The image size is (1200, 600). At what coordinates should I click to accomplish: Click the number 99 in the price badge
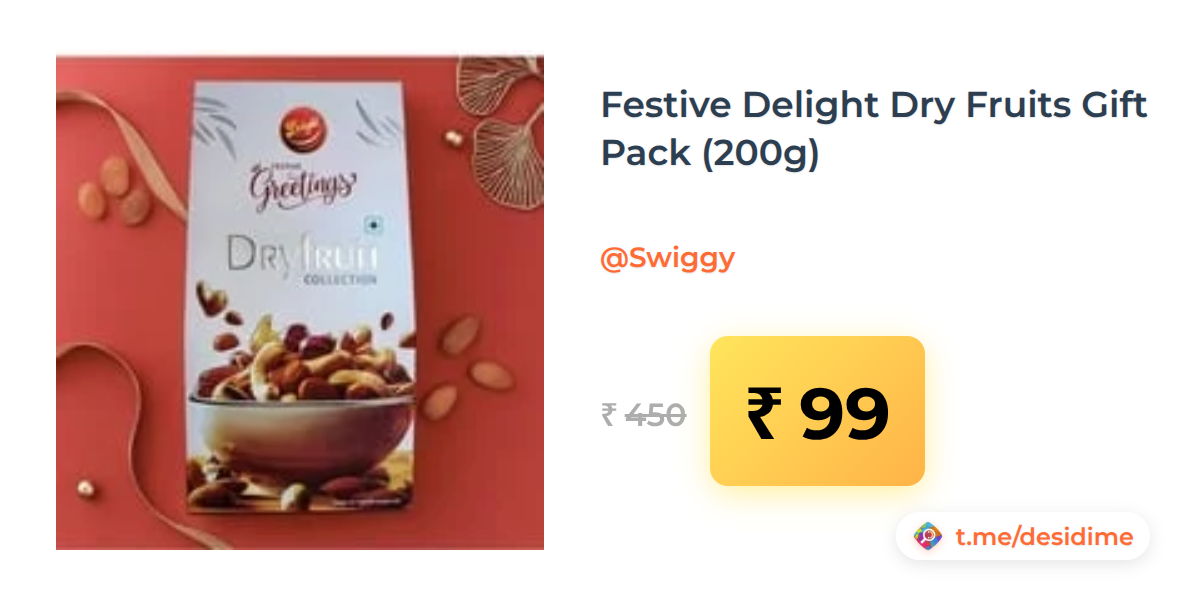tap(844, 413)
